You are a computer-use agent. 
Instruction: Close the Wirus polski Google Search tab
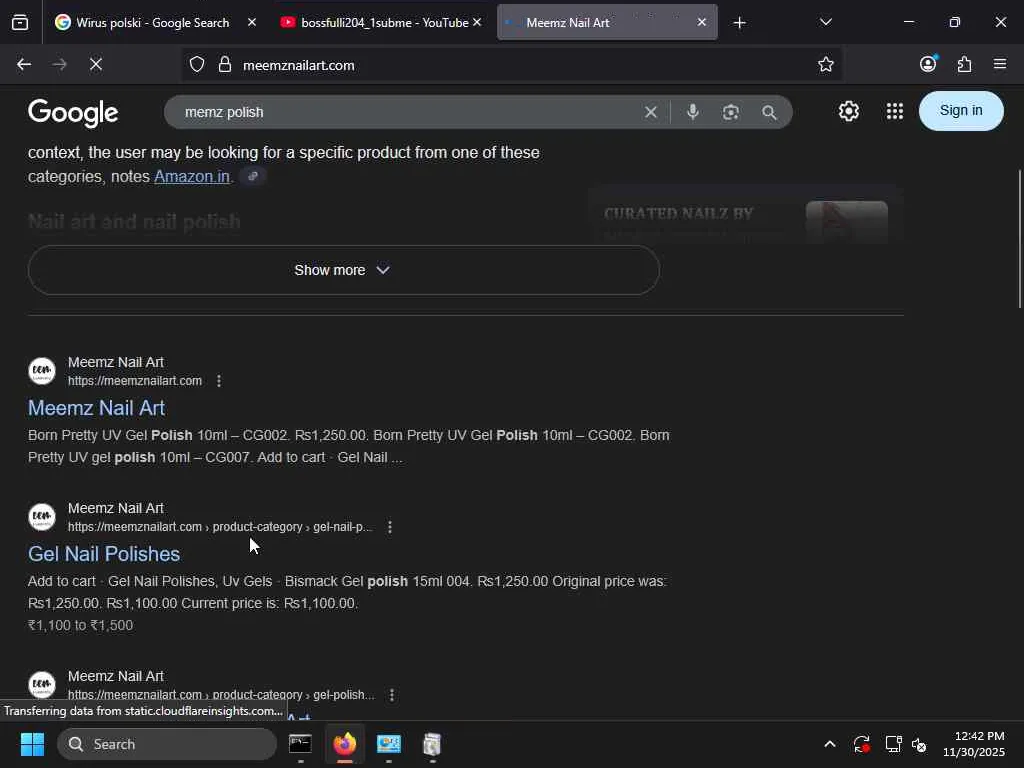252,22
